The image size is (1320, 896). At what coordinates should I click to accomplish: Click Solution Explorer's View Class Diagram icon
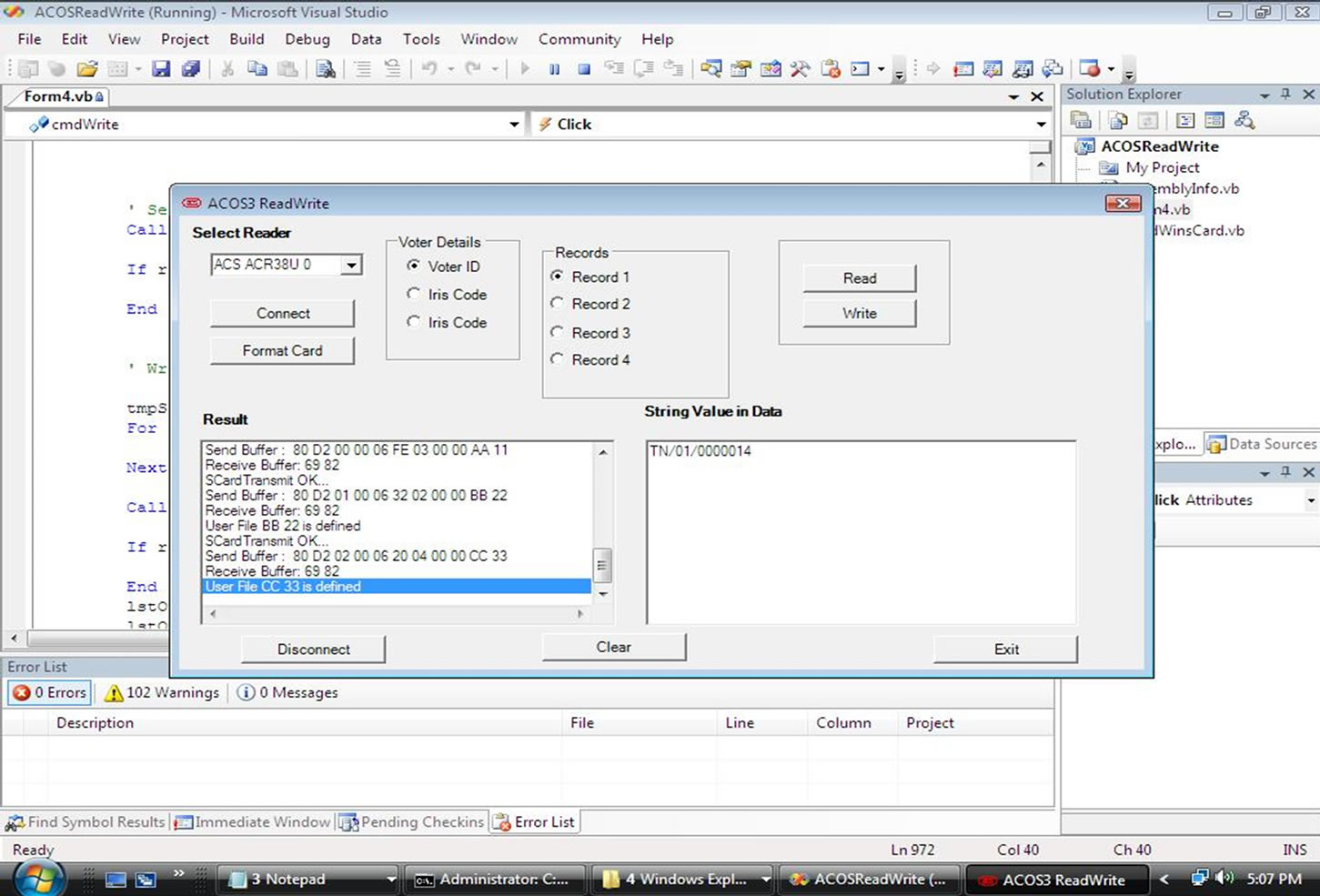click(x=1244, y=120)
